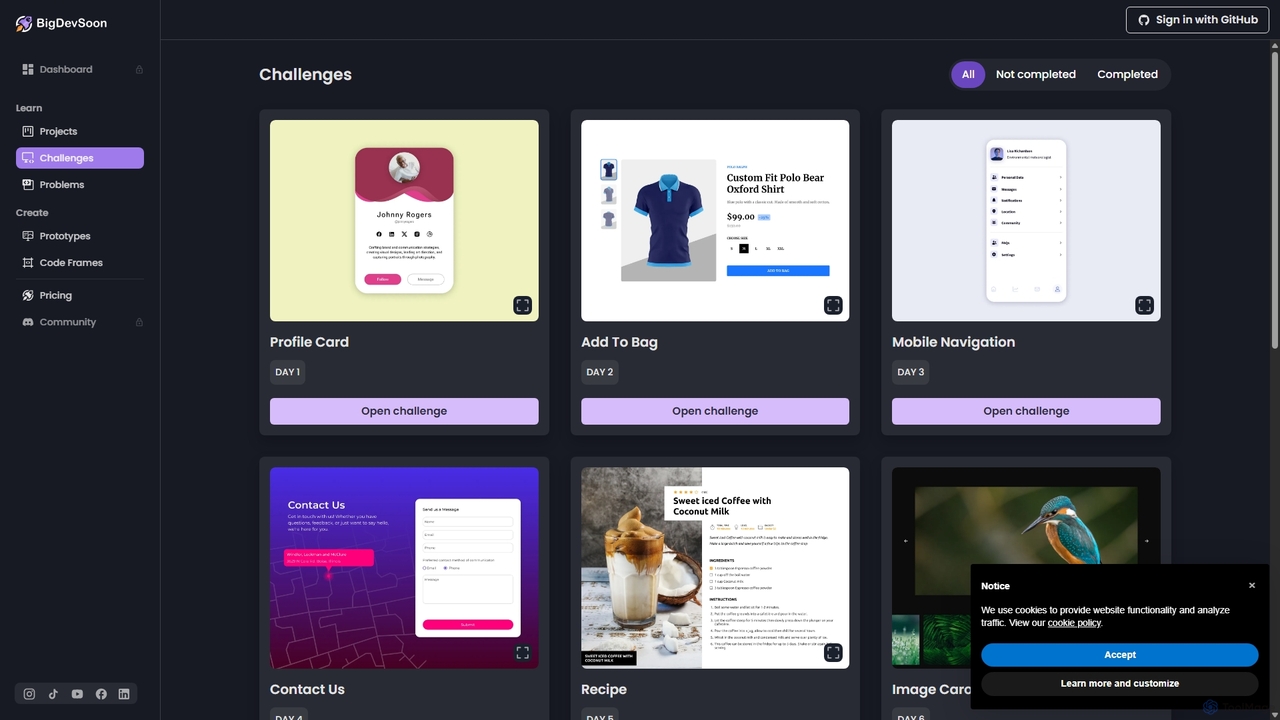Screen dimensions: 1280x720
Task: Open the TikTok social link
Action: coord(53,694)
